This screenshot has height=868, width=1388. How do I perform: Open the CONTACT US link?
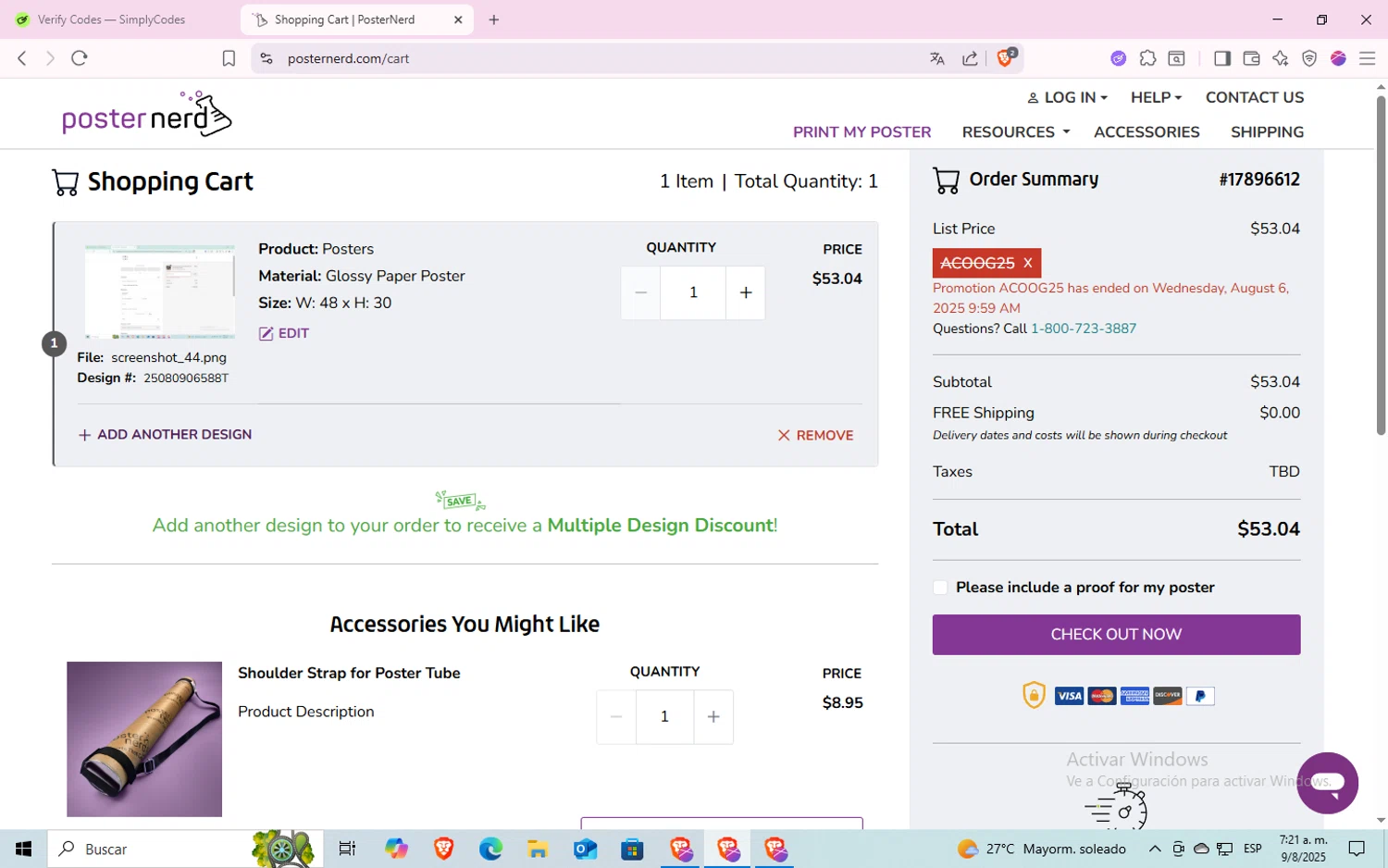pyautogui.click(x=1254, y=97)
